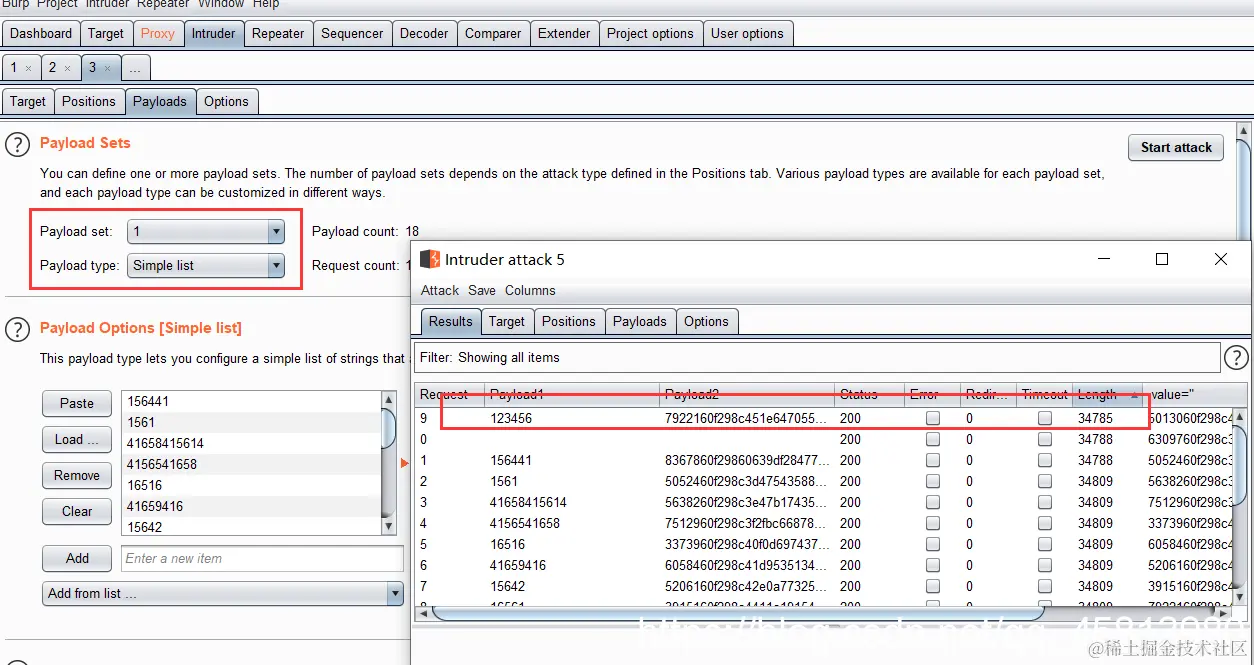
Task: Click the Start attack button
Action: coord(1176,147)
